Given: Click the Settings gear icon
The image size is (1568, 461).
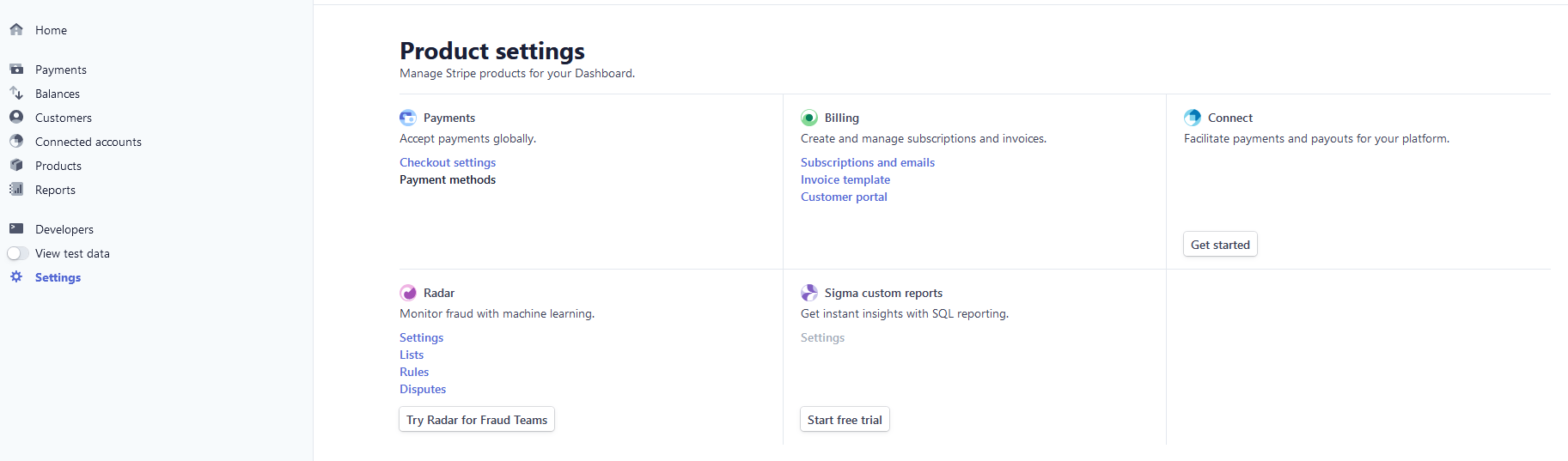Looking at the screenshot, I should [16, 276].
